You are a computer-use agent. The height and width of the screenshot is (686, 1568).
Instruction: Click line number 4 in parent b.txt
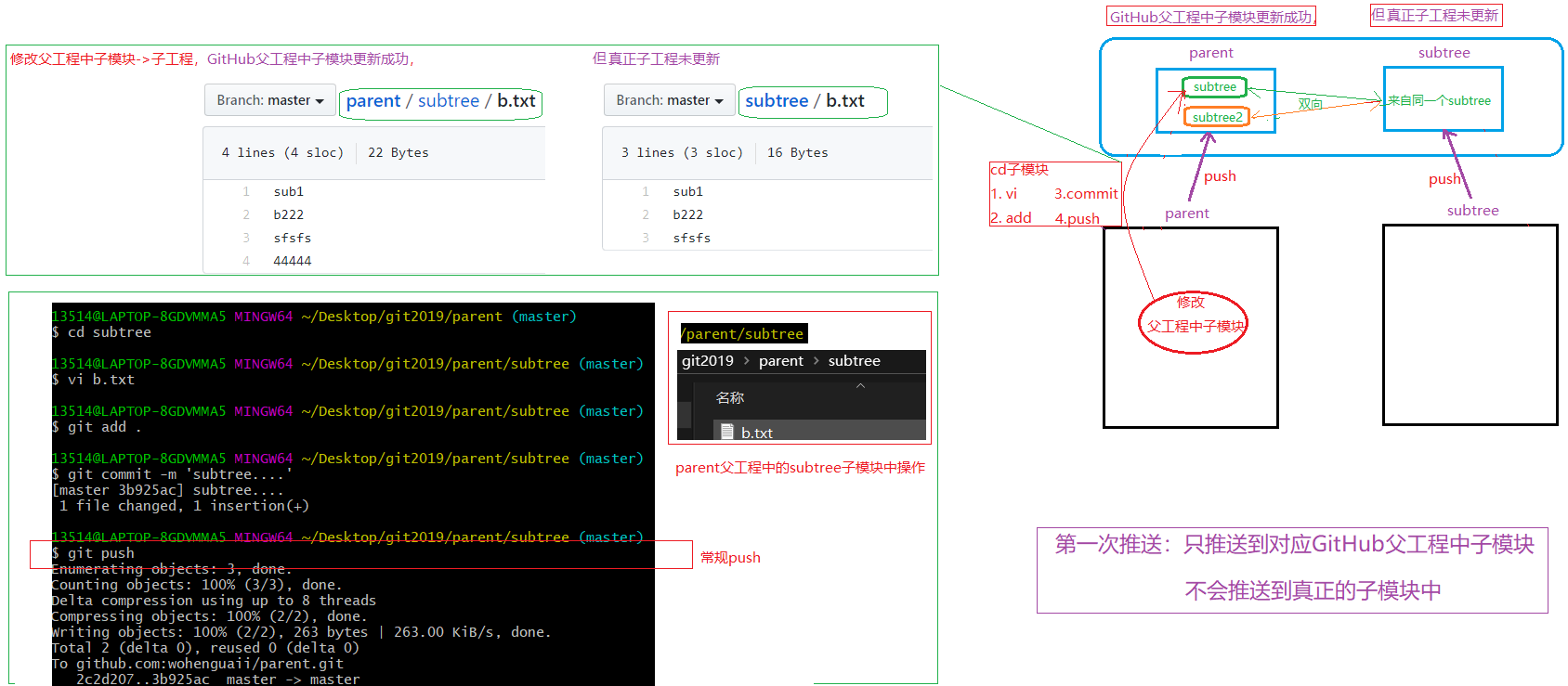(x=246, y=261)
